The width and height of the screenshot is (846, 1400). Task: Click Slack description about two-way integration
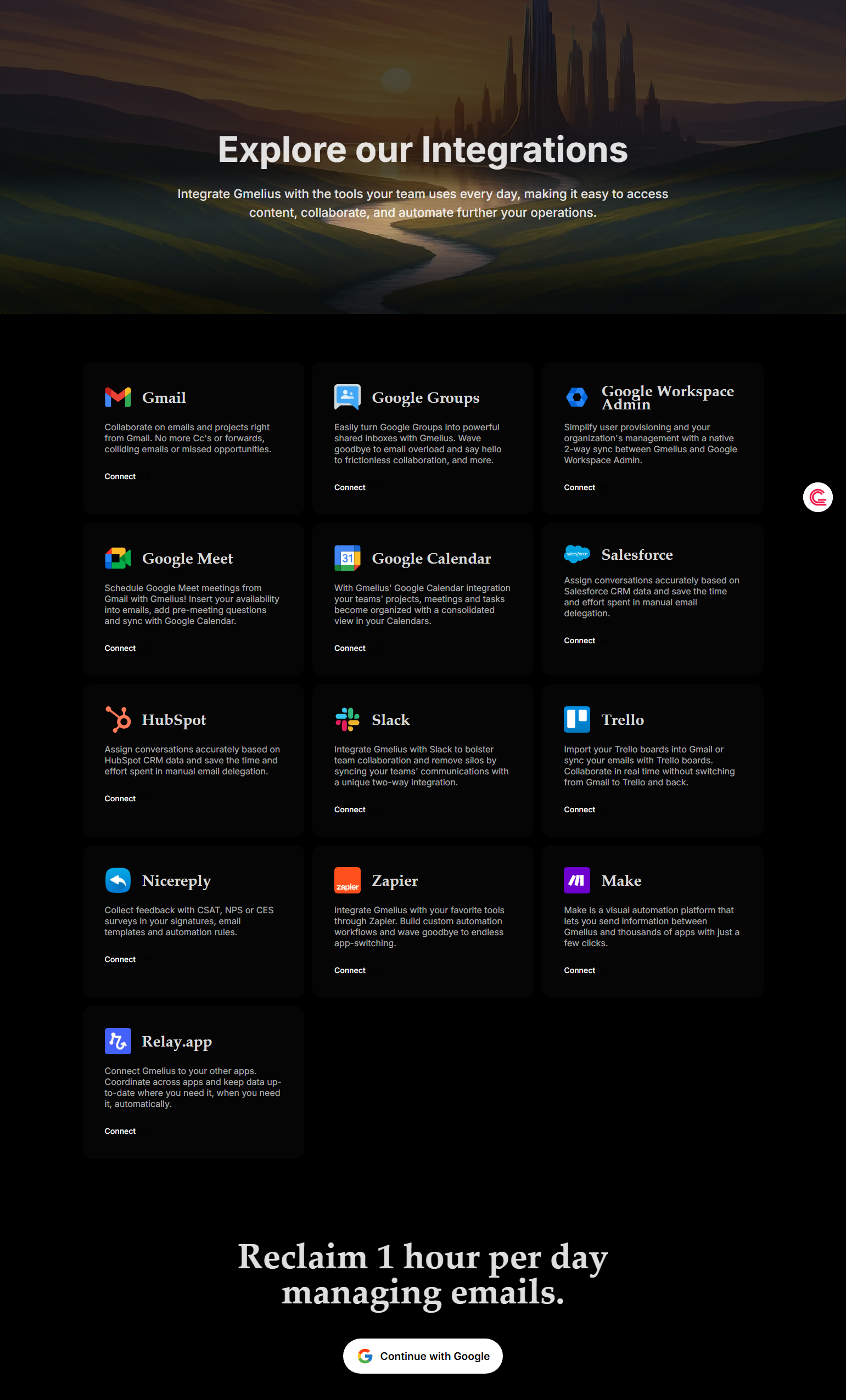click(421, 766)
